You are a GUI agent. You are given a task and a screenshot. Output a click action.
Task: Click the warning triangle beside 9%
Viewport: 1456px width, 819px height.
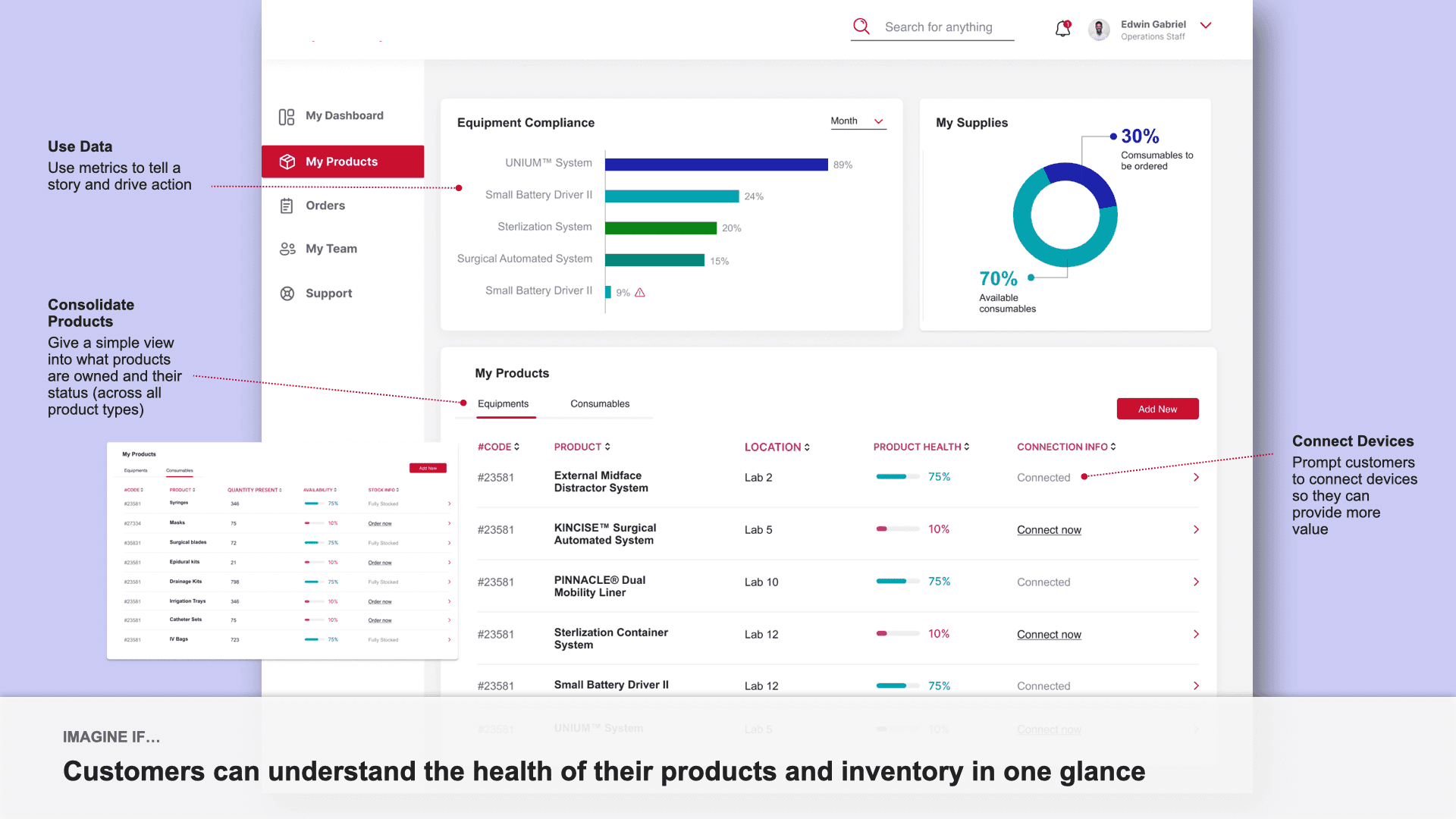point(640,293)
